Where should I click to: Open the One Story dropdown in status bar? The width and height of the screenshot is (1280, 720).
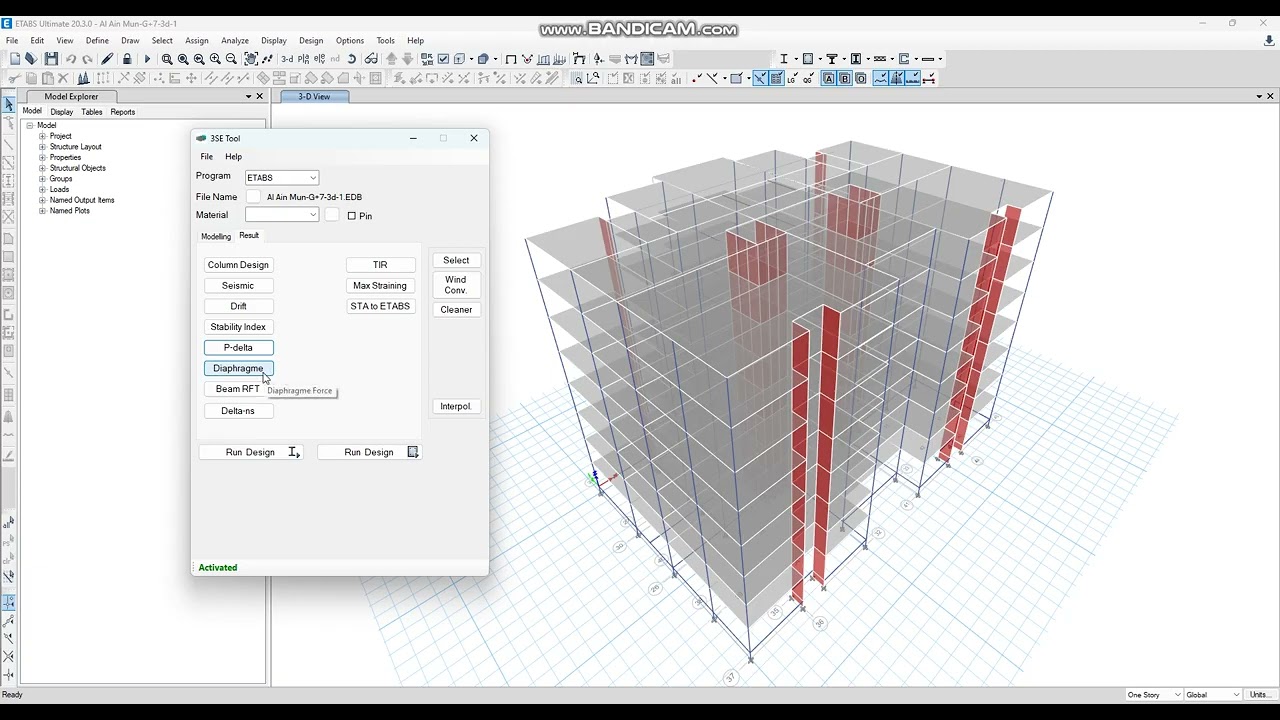click(1153, 695)
